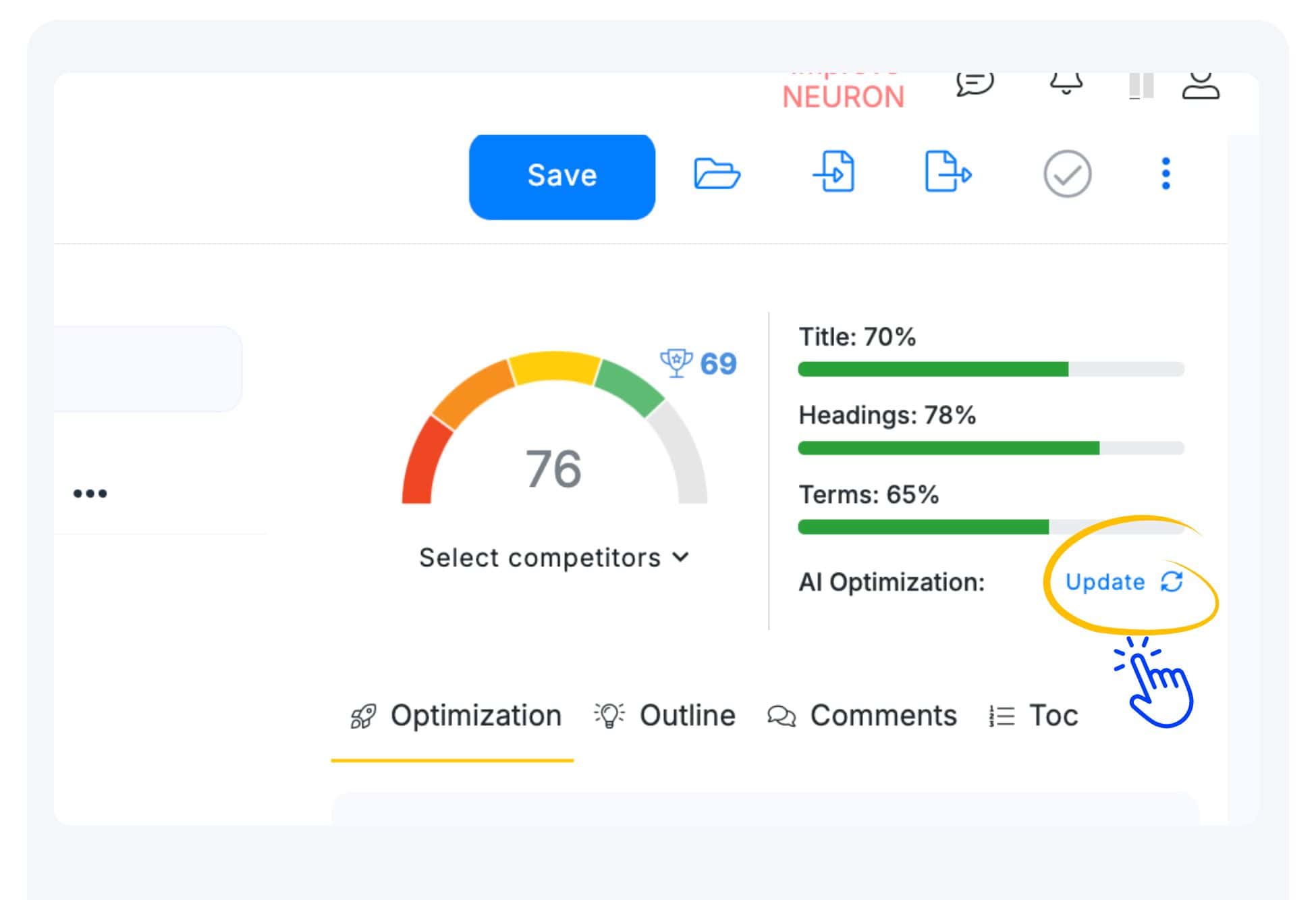Open the folder icon next to Save
The image size is (1316, 900).
pyautogui.click(x=717, y=174)
